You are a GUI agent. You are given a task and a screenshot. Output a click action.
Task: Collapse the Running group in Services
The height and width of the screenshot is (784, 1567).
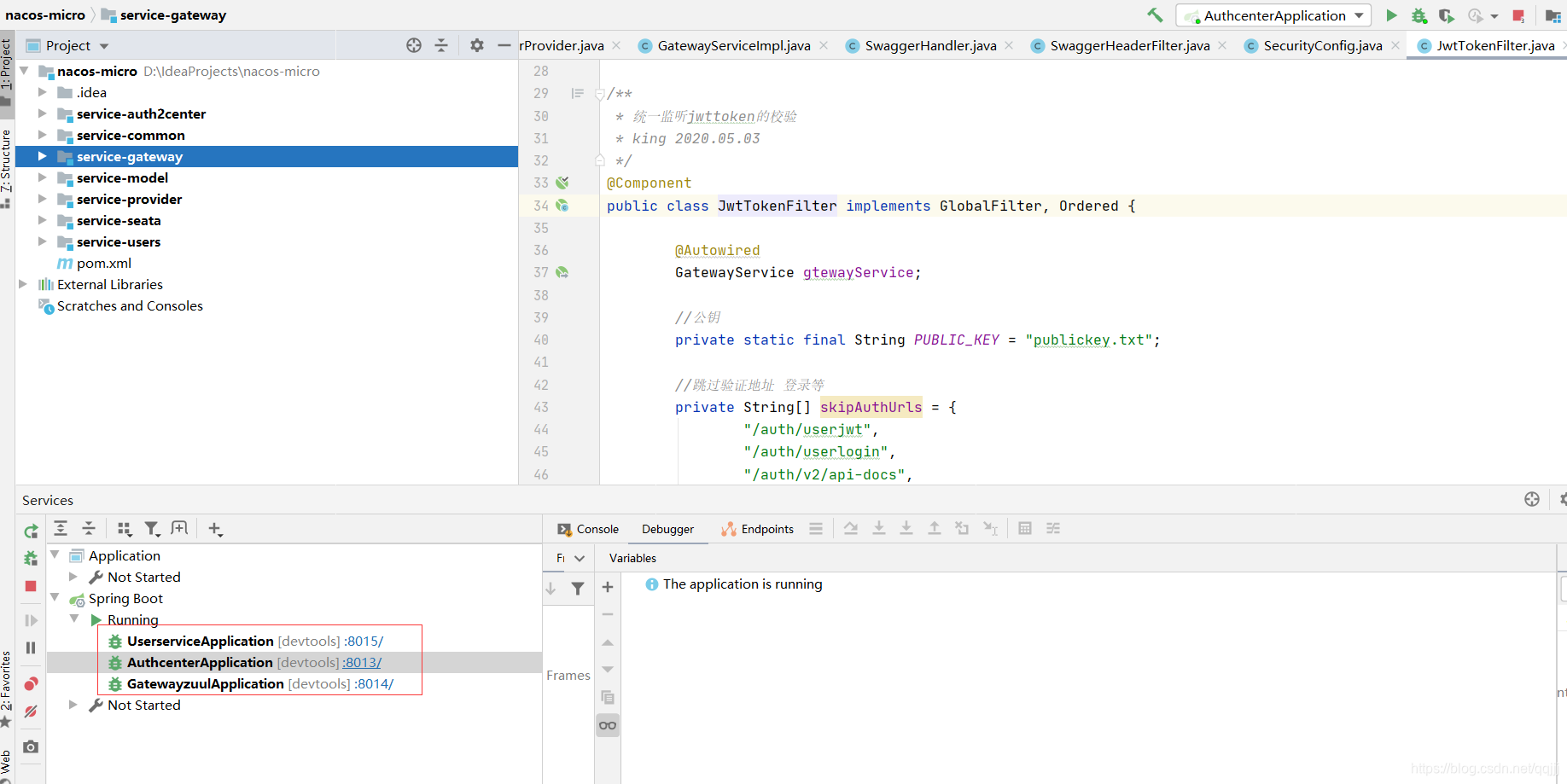pyautogui.click(x=74, y=619)
